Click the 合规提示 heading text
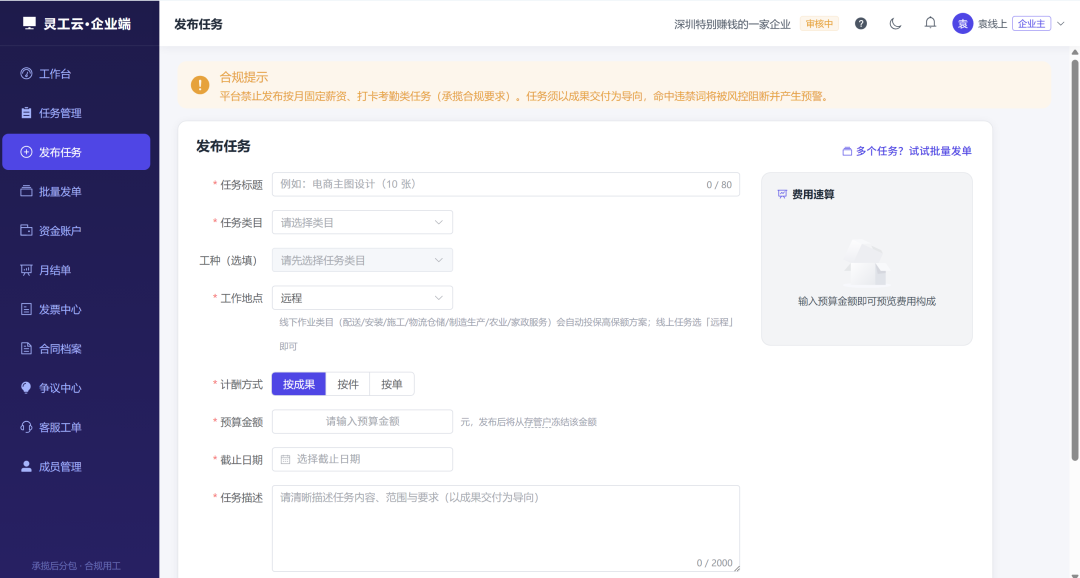Image resolution: width=1080 pixels, height=578 pixels. [x=244, y=77]
